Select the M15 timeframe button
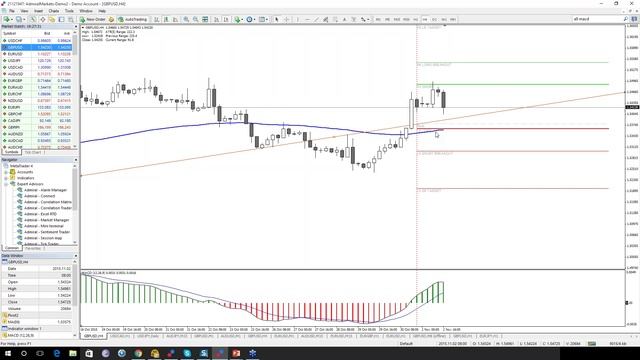640x360 pixels. point(397,19)
